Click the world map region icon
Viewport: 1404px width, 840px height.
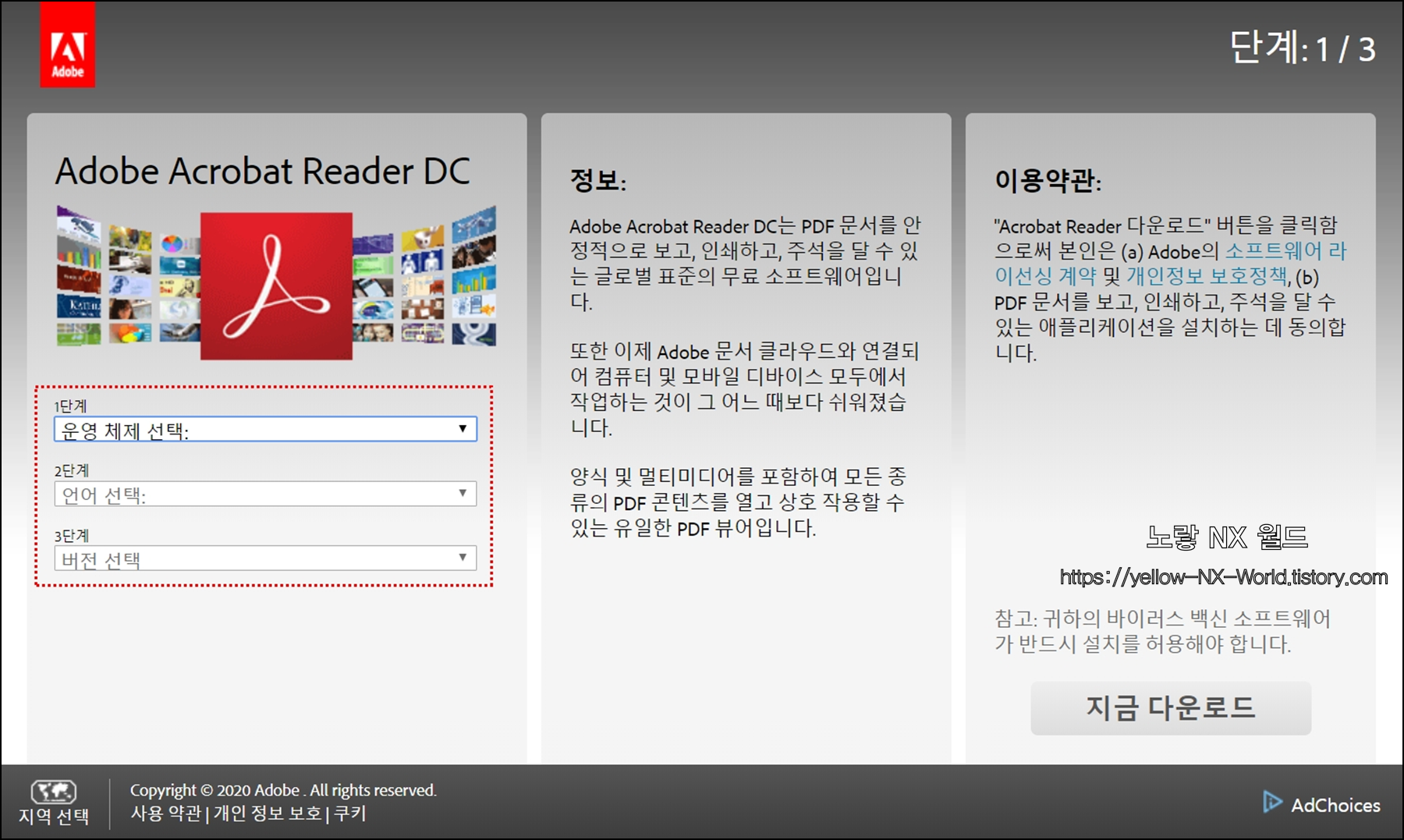pos(53,792)
